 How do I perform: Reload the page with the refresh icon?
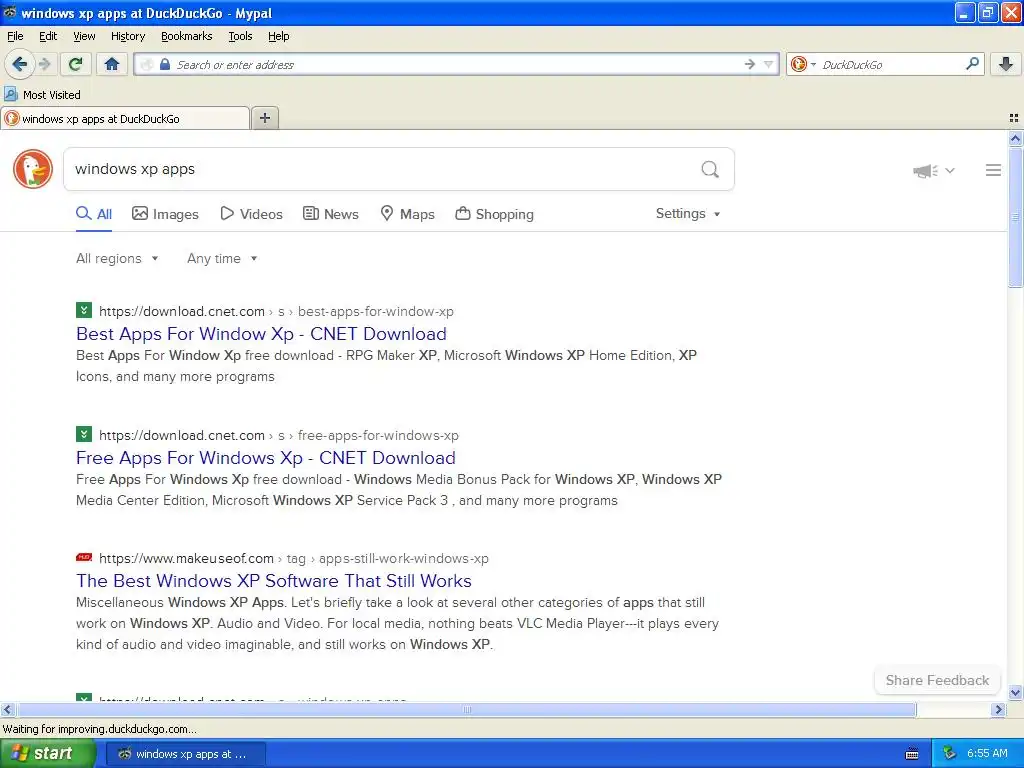pyautogui.click(x=75, y=64)
